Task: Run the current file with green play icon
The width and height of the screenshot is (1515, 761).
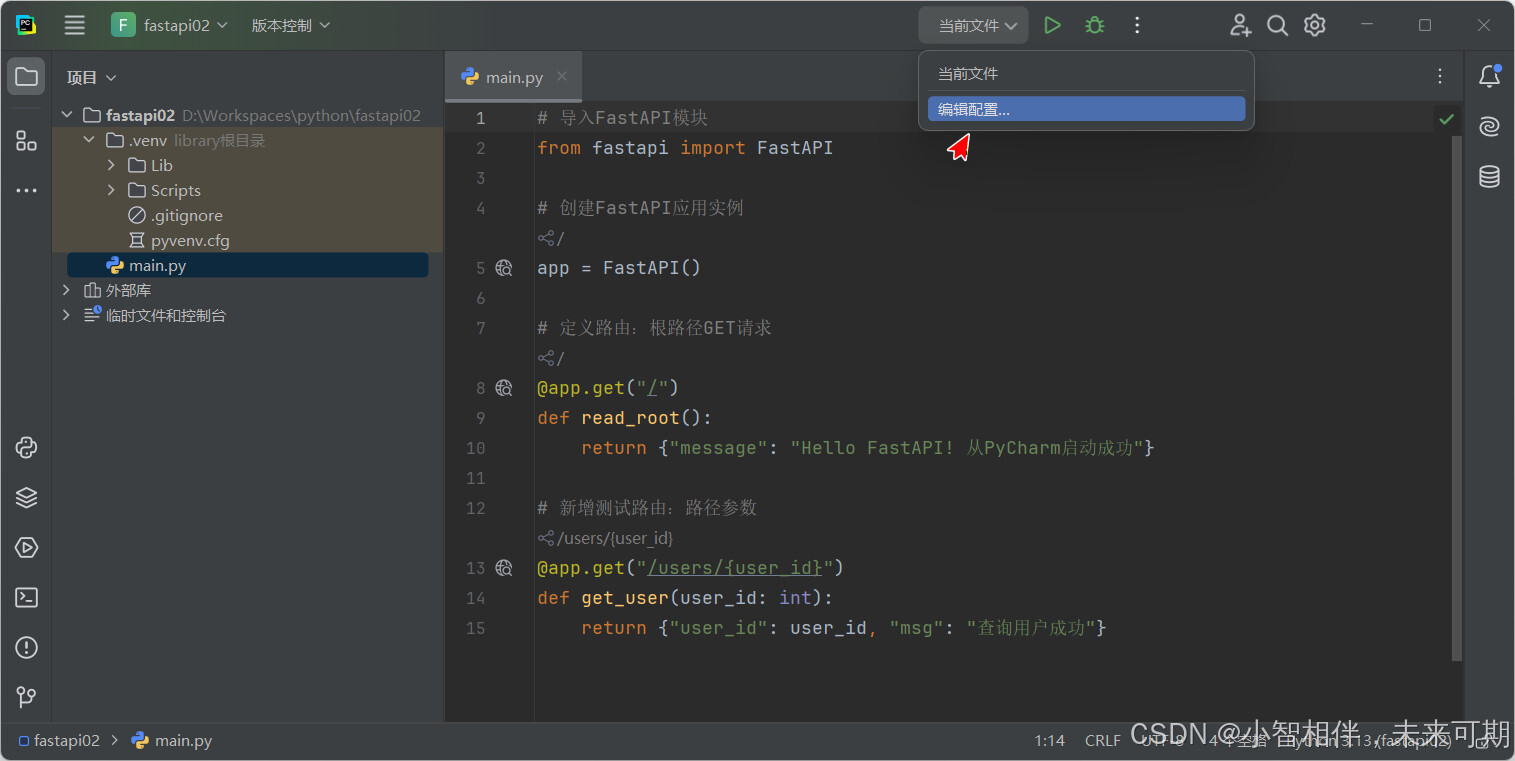Action: [x=1052, y=25]
